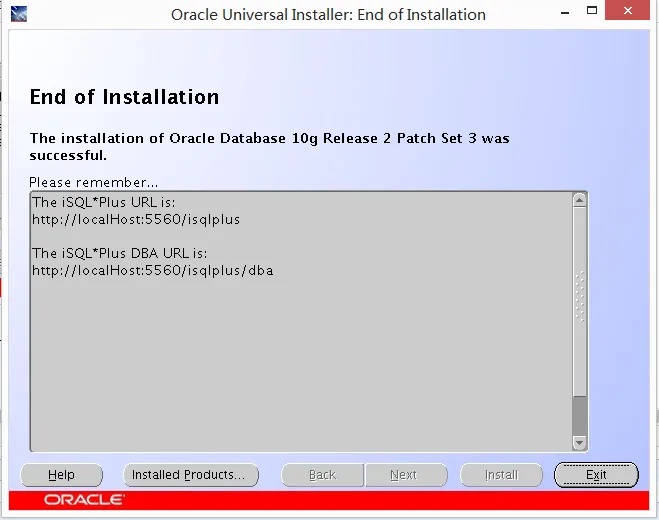
Task: Click the greyed-out Back button
Action: (x=322, y=475)
